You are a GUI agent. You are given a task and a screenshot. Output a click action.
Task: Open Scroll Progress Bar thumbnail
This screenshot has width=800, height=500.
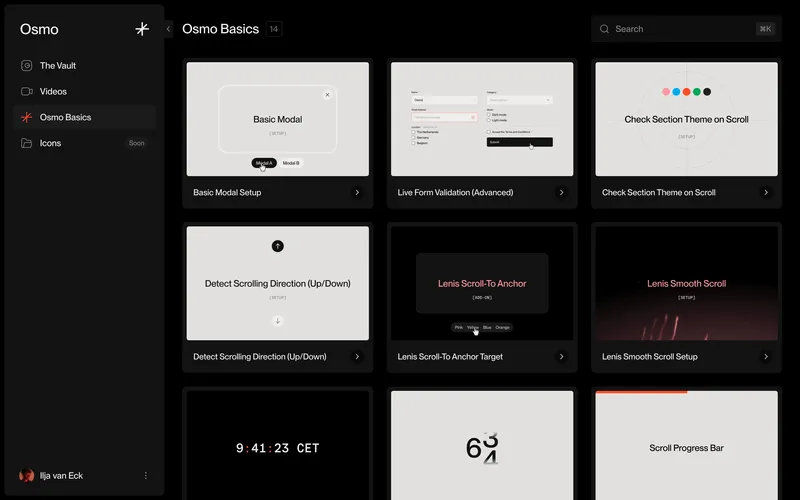[x=687, y=446]
